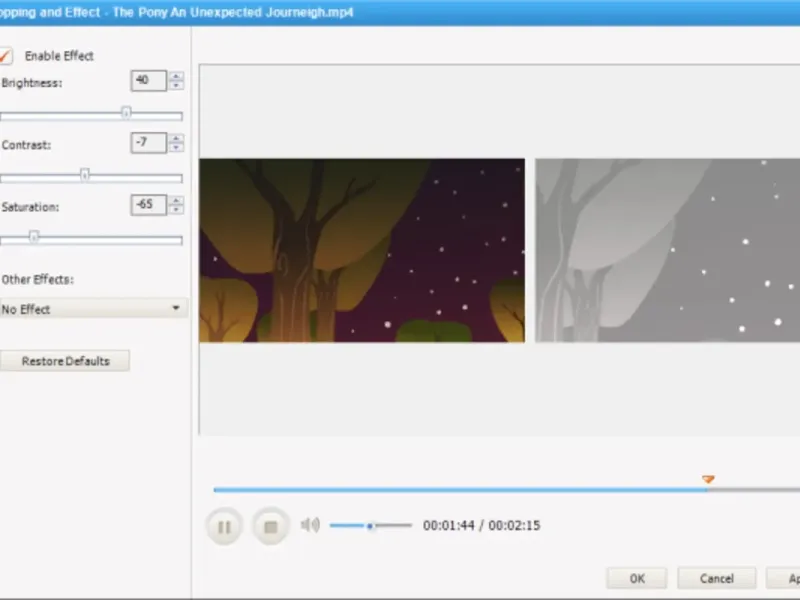This screenshot has width=800, height=600.
Task: Pause the video preview playback
Action: coord(224,526)
